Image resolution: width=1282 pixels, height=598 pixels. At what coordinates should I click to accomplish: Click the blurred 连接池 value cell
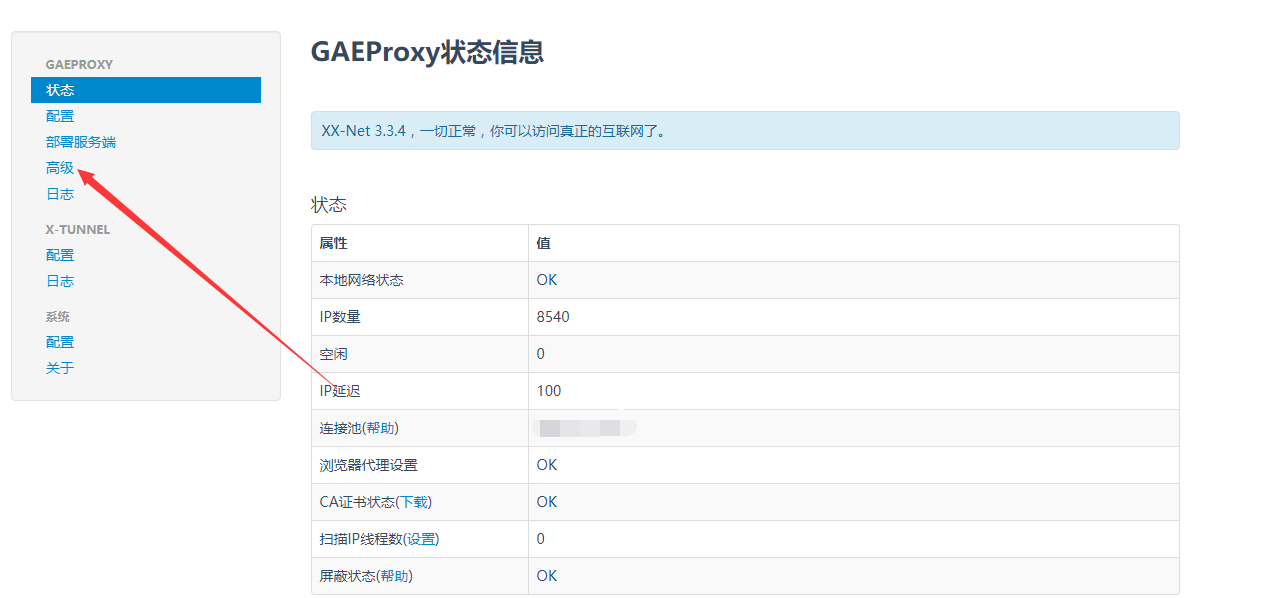(x=585, y=427)
